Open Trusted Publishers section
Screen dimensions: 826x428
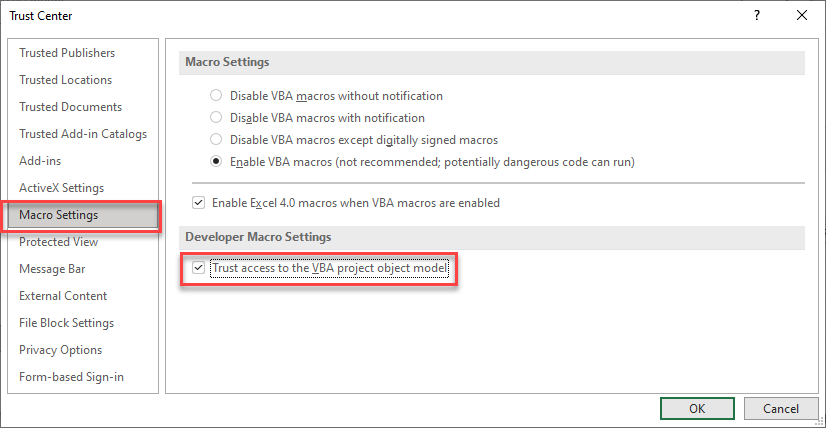pos(67,53)
